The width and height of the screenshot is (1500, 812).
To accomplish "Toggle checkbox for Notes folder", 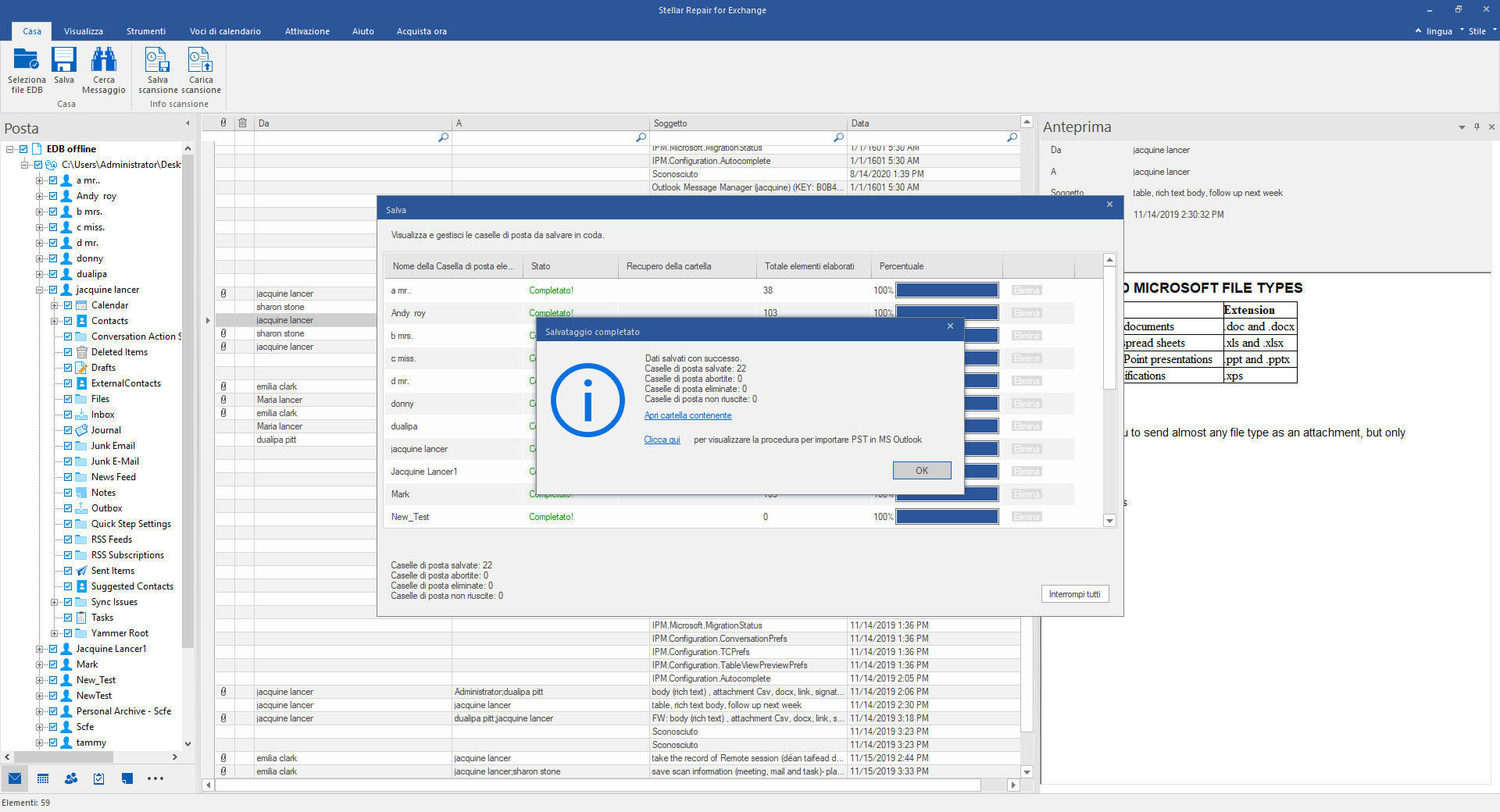I will 68,493.
